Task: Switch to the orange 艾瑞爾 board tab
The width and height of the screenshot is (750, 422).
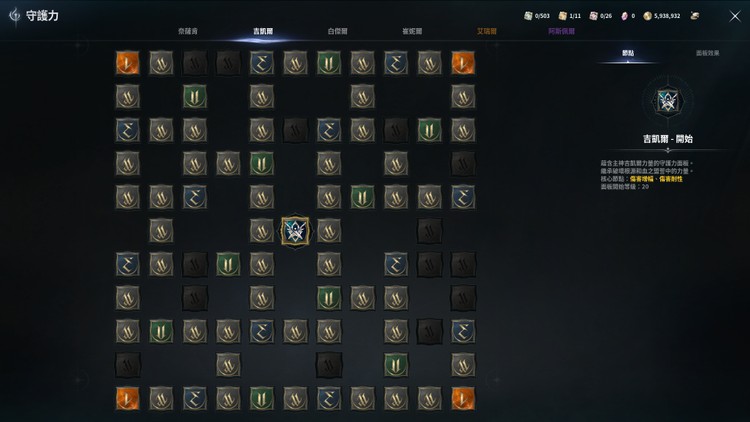Action: pyautogui.click(x=486, y=31)
